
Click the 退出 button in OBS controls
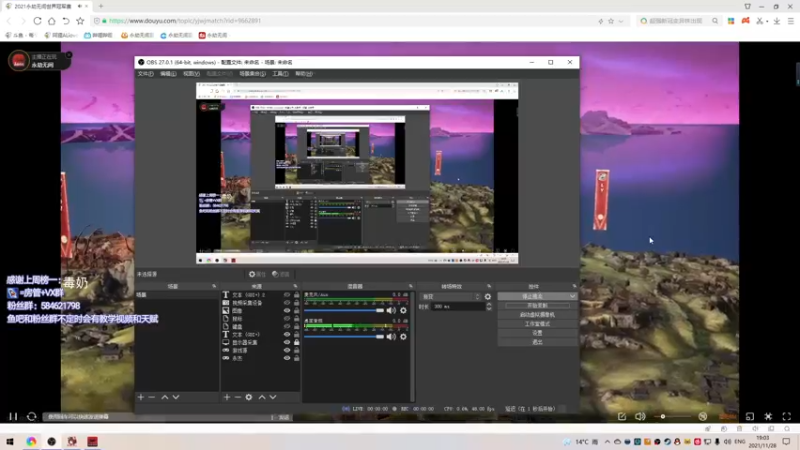(537, 342)
